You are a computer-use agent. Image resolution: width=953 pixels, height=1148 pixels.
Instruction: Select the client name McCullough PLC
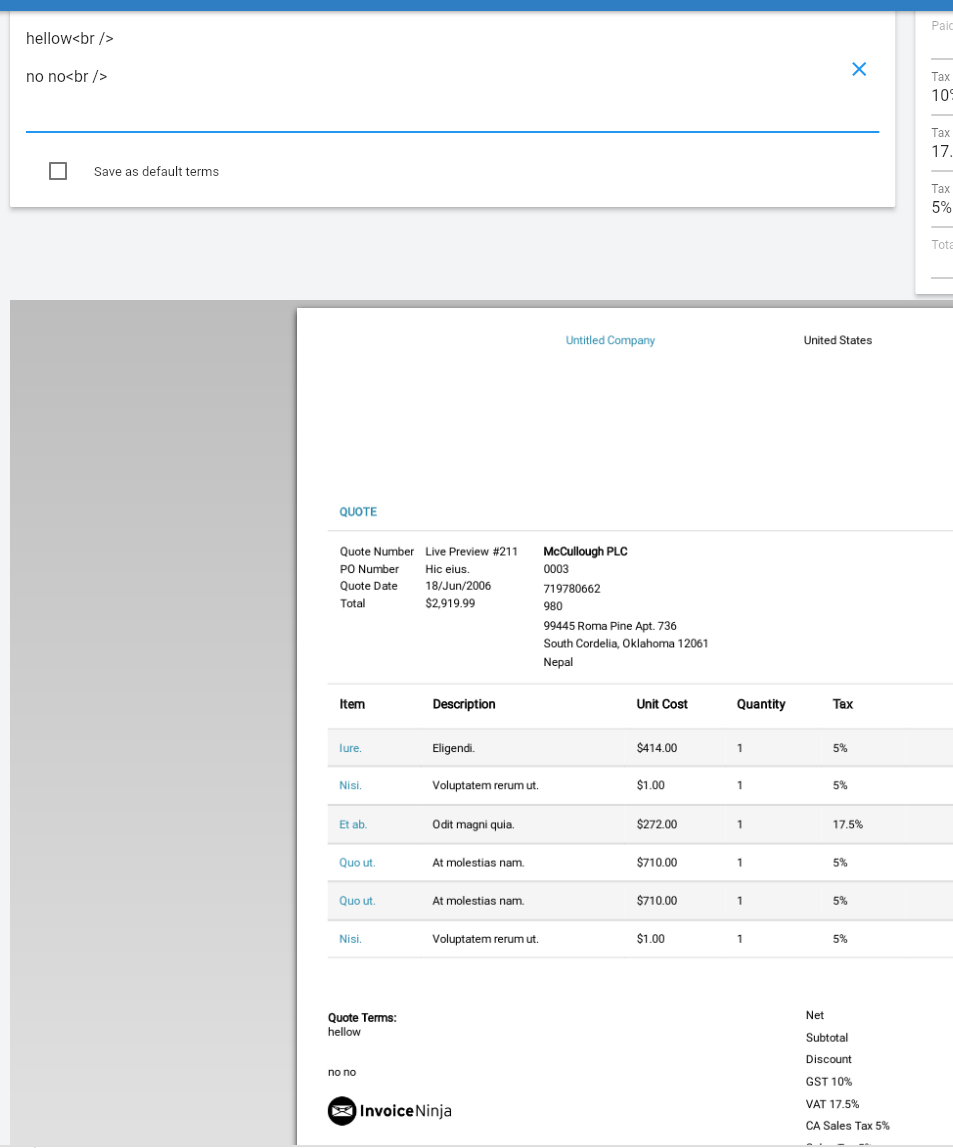(586, 551)
